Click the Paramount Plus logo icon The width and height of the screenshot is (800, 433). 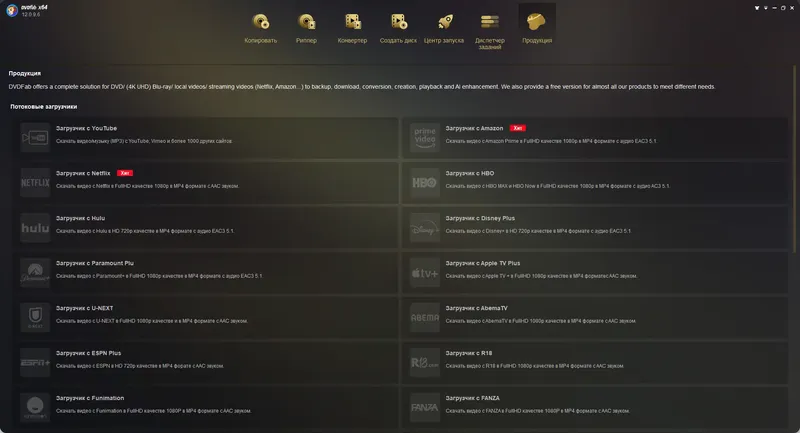point(35,272)
